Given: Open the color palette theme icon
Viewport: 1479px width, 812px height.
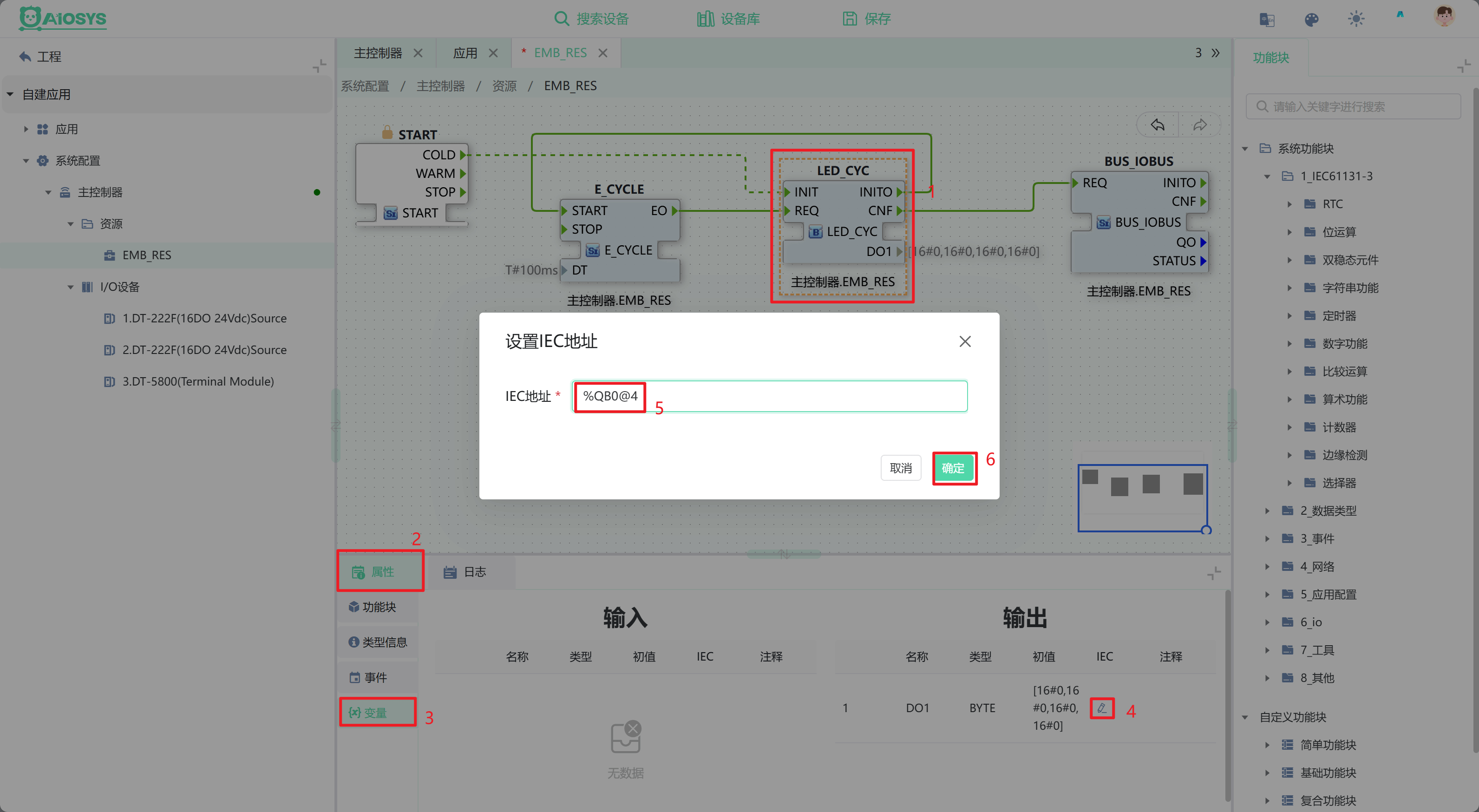Looking at the screenshot, I should click(1311, 20).
